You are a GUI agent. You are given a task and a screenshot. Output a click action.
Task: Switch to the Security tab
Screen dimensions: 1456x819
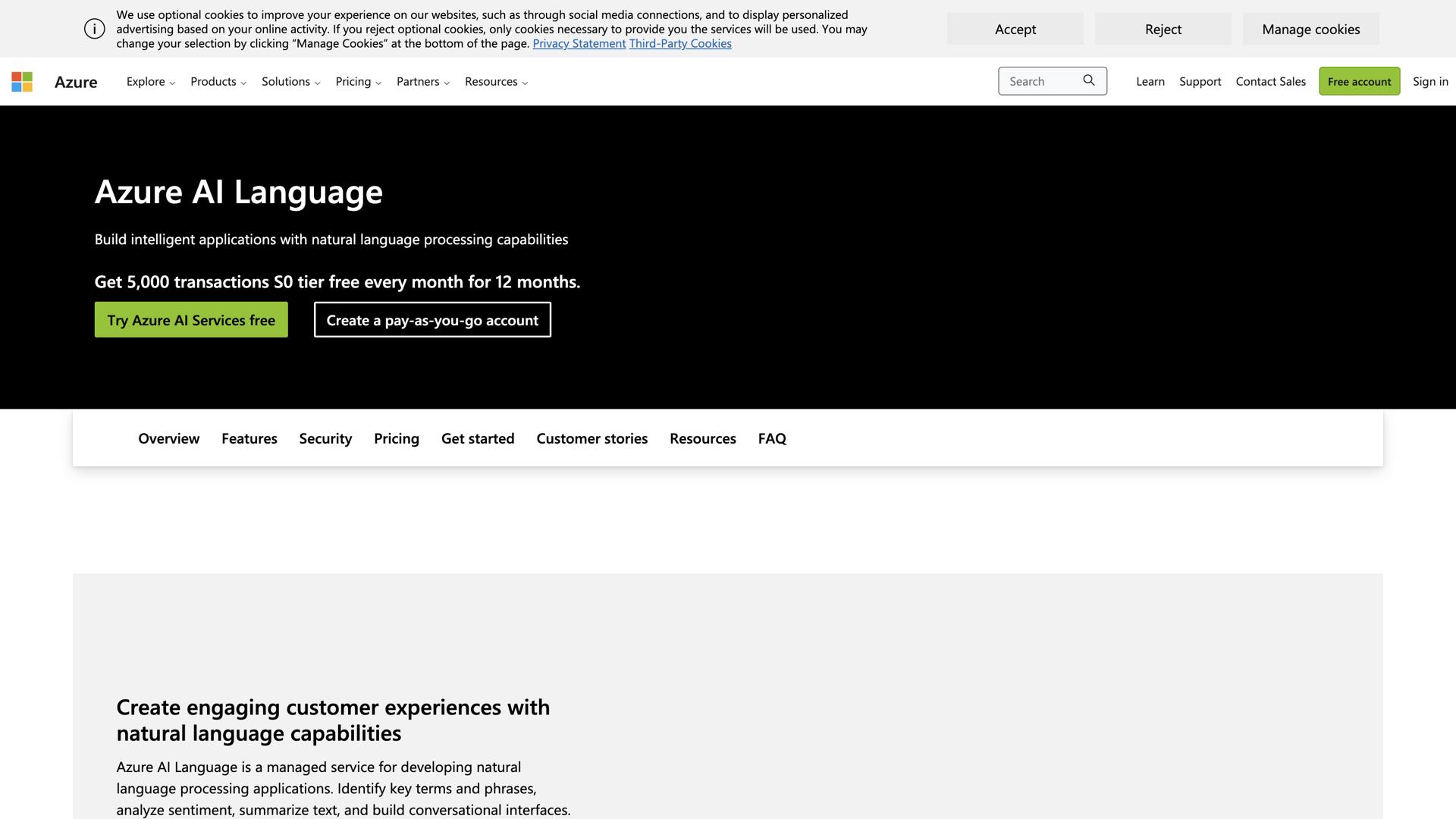[325, 438]
